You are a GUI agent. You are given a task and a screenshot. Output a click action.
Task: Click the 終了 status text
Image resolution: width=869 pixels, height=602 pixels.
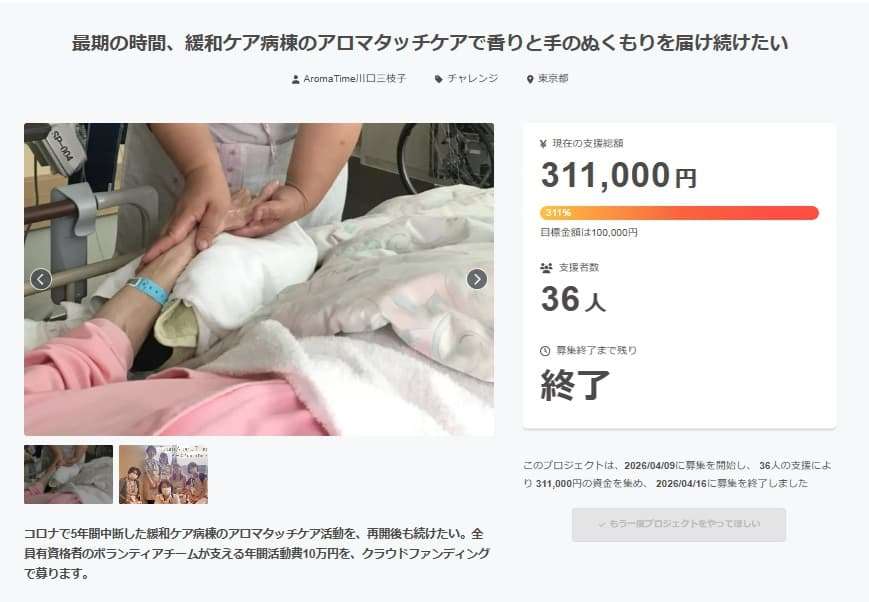(x=575, y=385)
